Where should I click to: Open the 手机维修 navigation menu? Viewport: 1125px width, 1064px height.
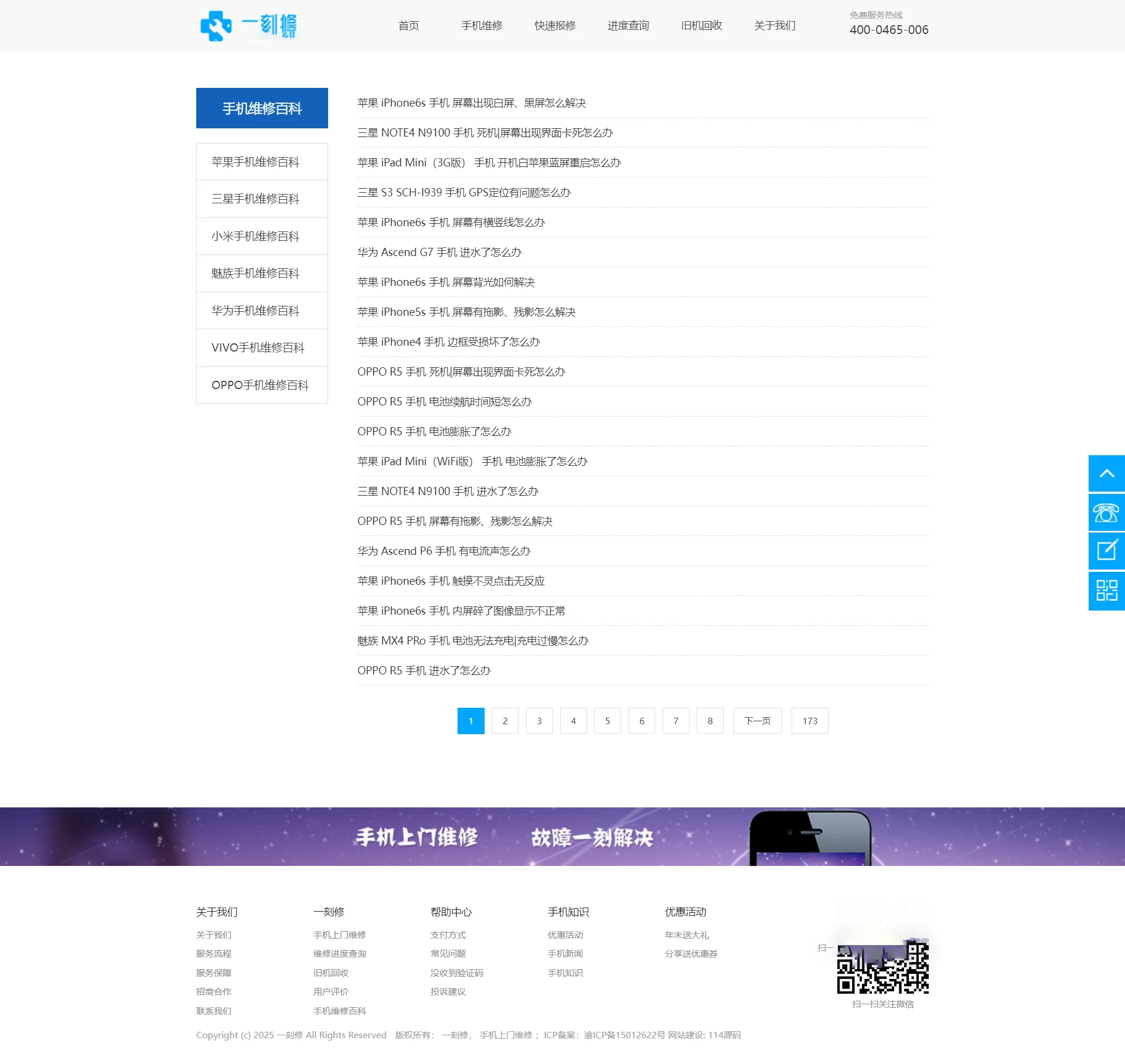(482, 26)
